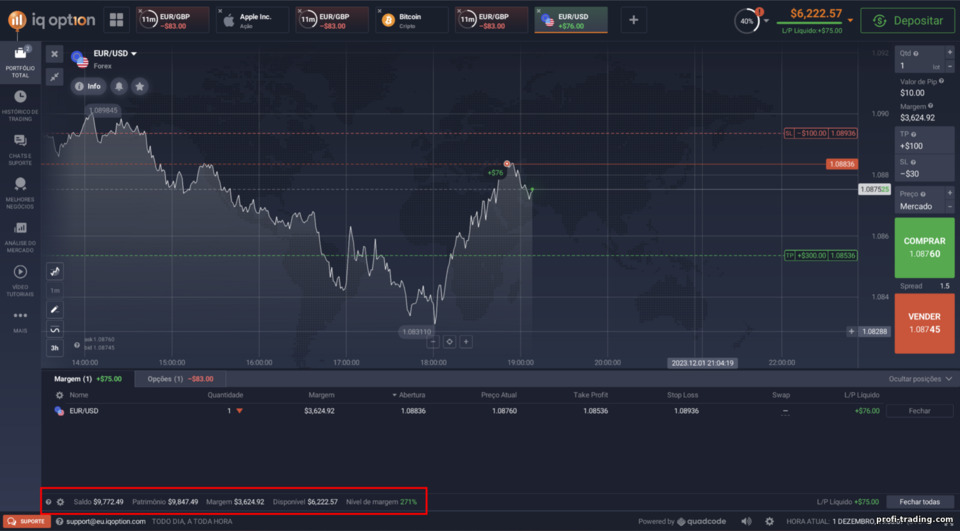Click VENDER at 1.08745
Image resolution: width=960 pixels, height=531 pixels.
(924, 323)
